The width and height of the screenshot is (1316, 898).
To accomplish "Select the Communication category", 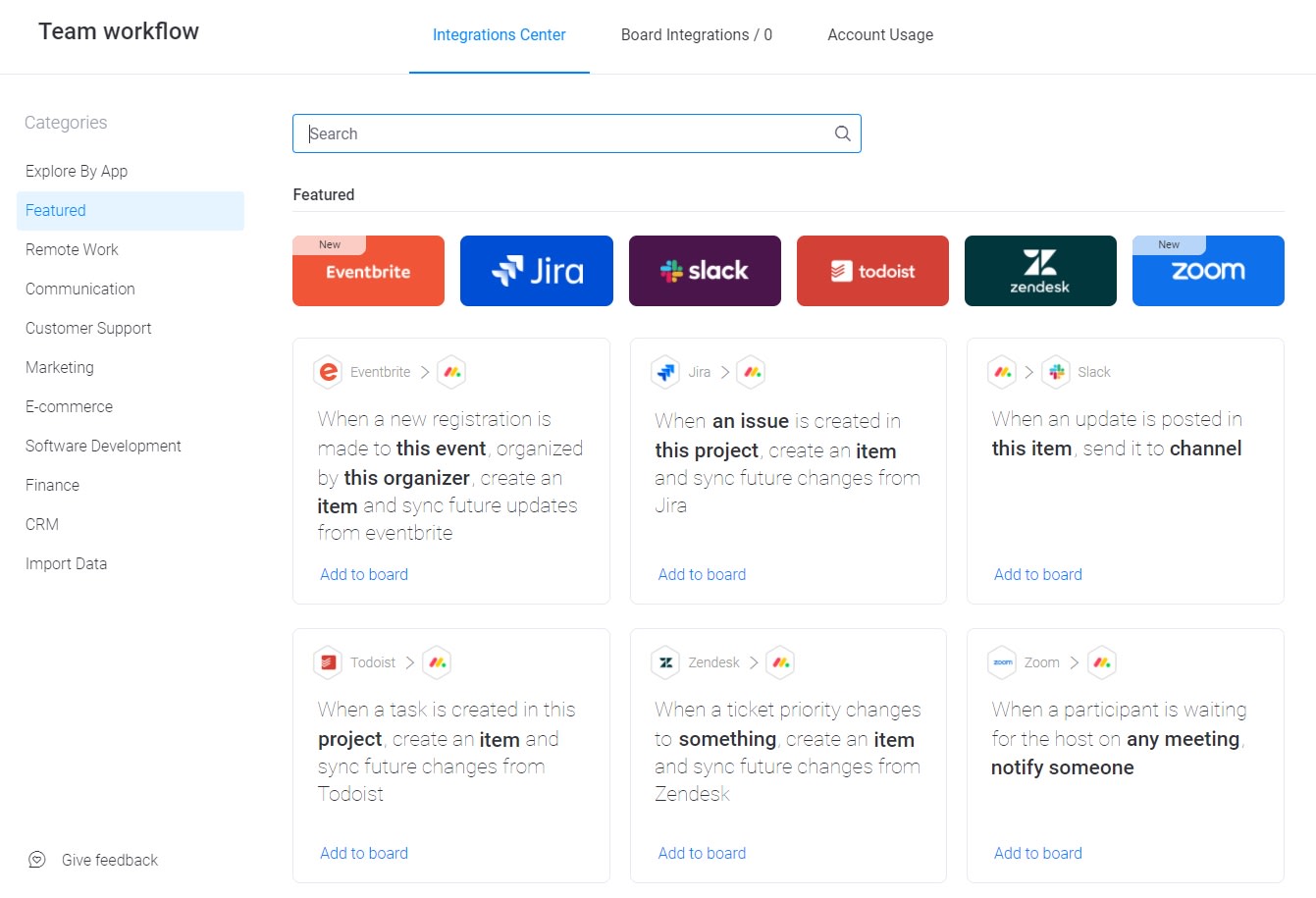I will pyautogui.click(x=131, y=289).
